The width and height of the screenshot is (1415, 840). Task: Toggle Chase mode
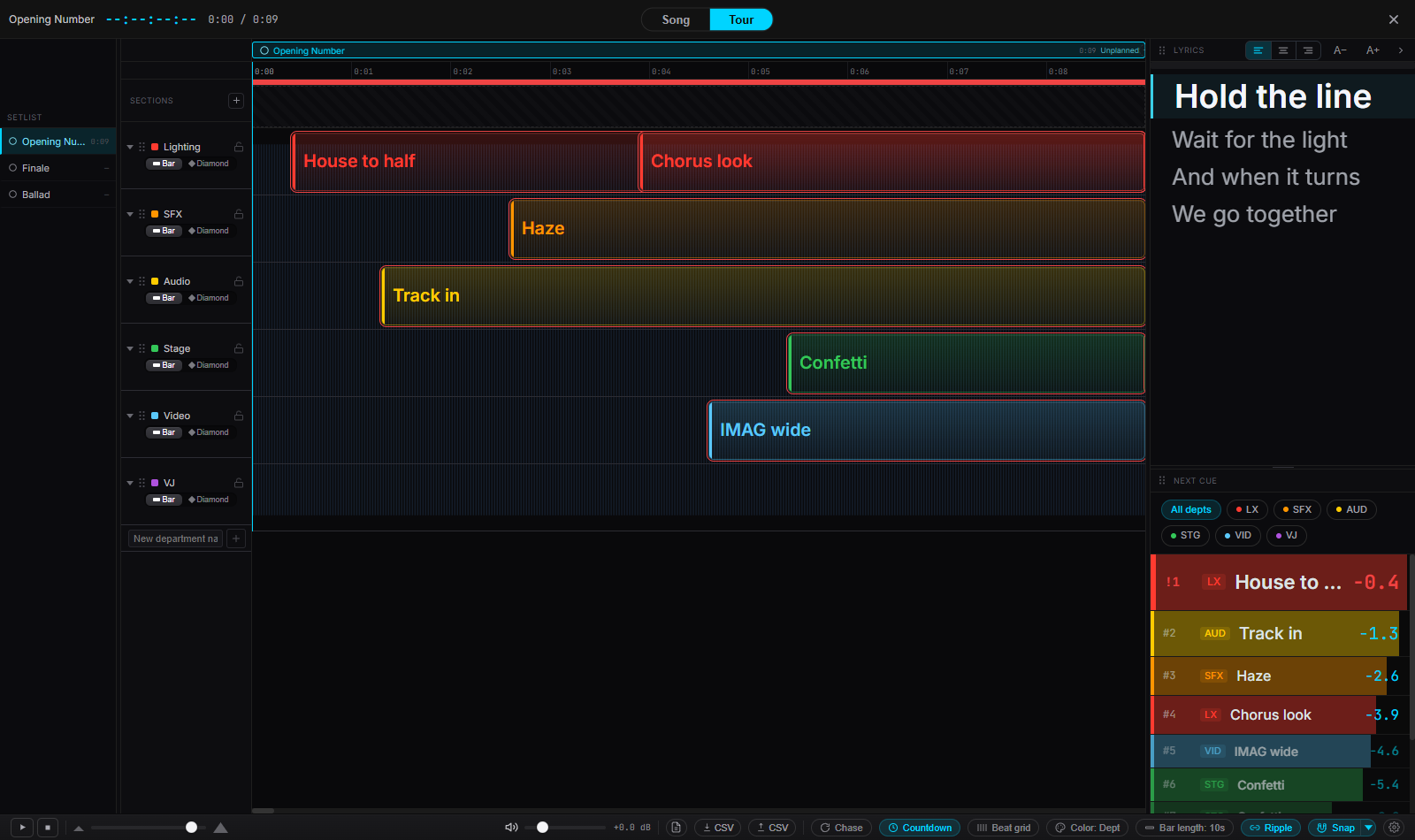pyautogui.click(x=841, y=828)
